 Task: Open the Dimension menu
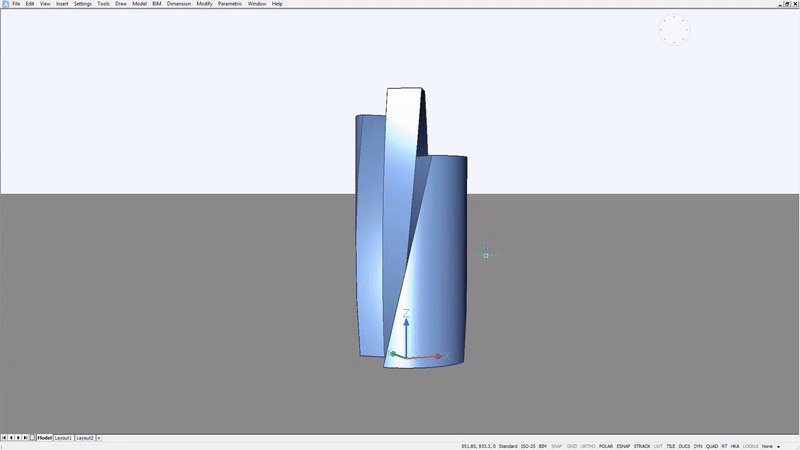click(x=179, y=4)
